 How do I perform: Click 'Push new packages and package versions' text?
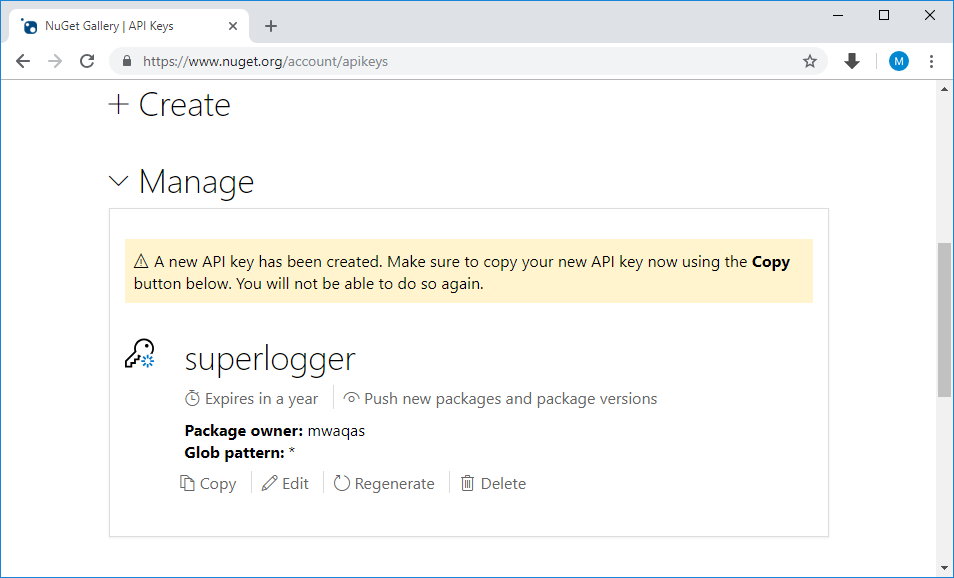pyautogui.click(x=510, y=399)
